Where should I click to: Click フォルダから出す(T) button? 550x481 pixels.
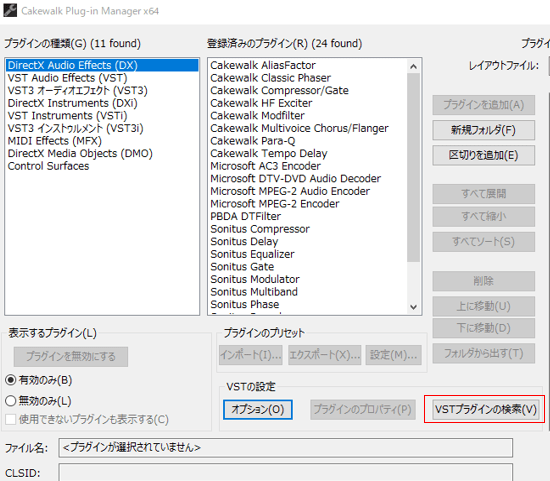click(484, 353)
